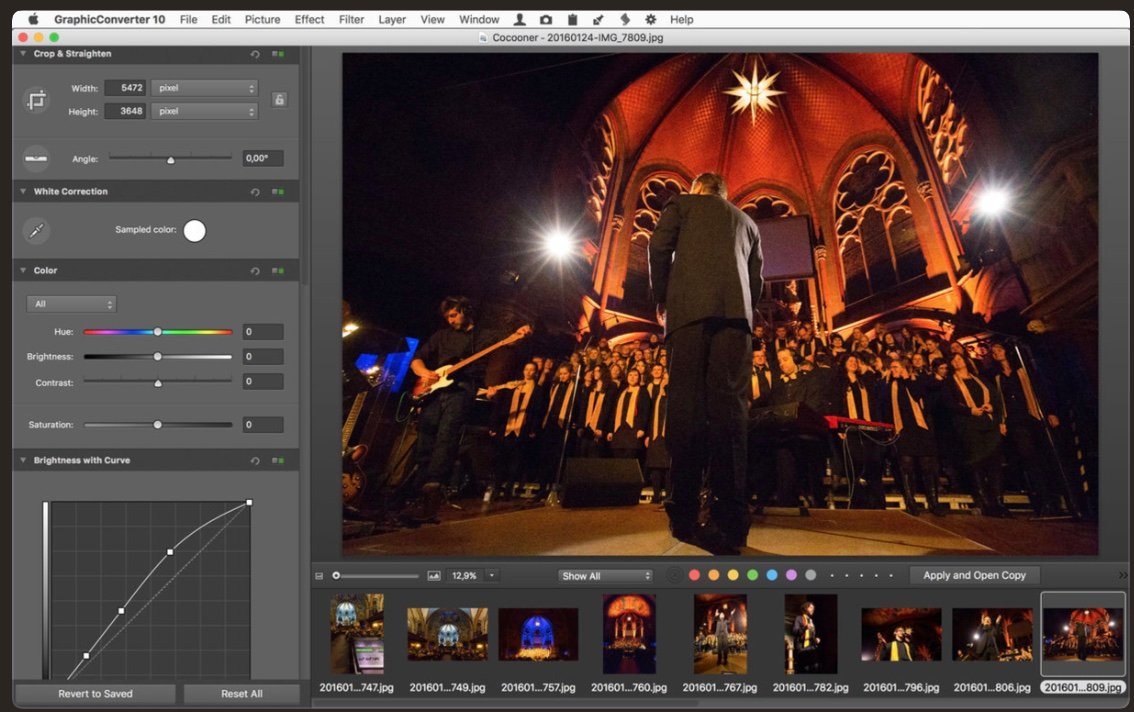Viewport: 1134px width, 712px height.
Task: Open the color channel 'All' dropdown
Action: [x=72, y=304]
